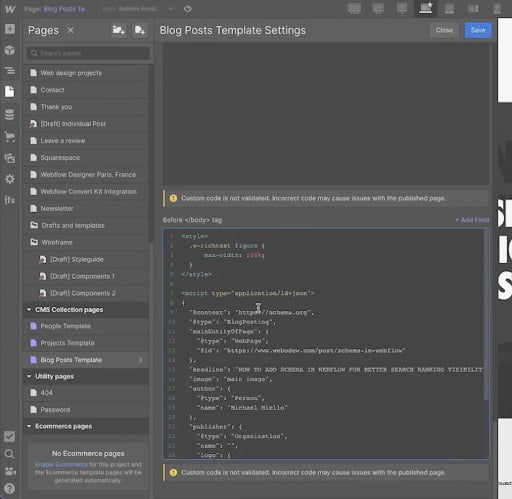Select the [Draft] Individual Post page
The width and height of the screenshot is (512, 499).
point(86,124)
